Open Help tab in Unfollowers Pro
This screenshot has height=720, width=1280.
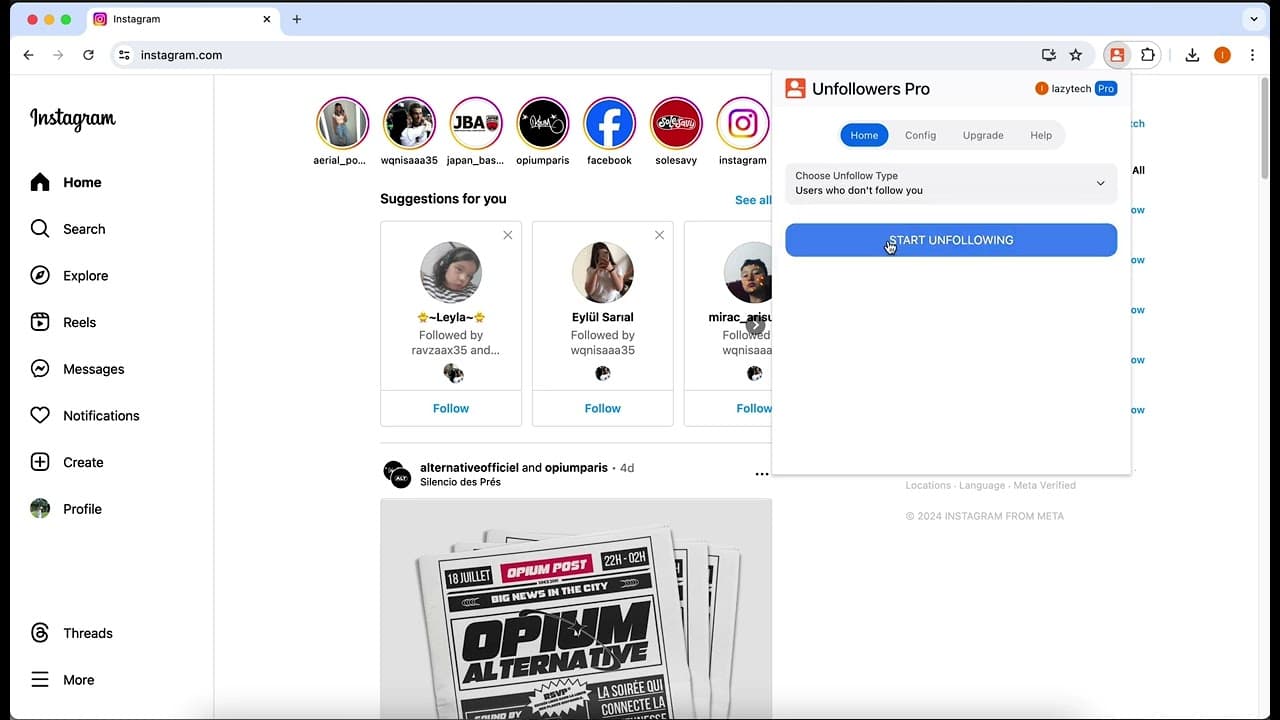coord(1041,135)
